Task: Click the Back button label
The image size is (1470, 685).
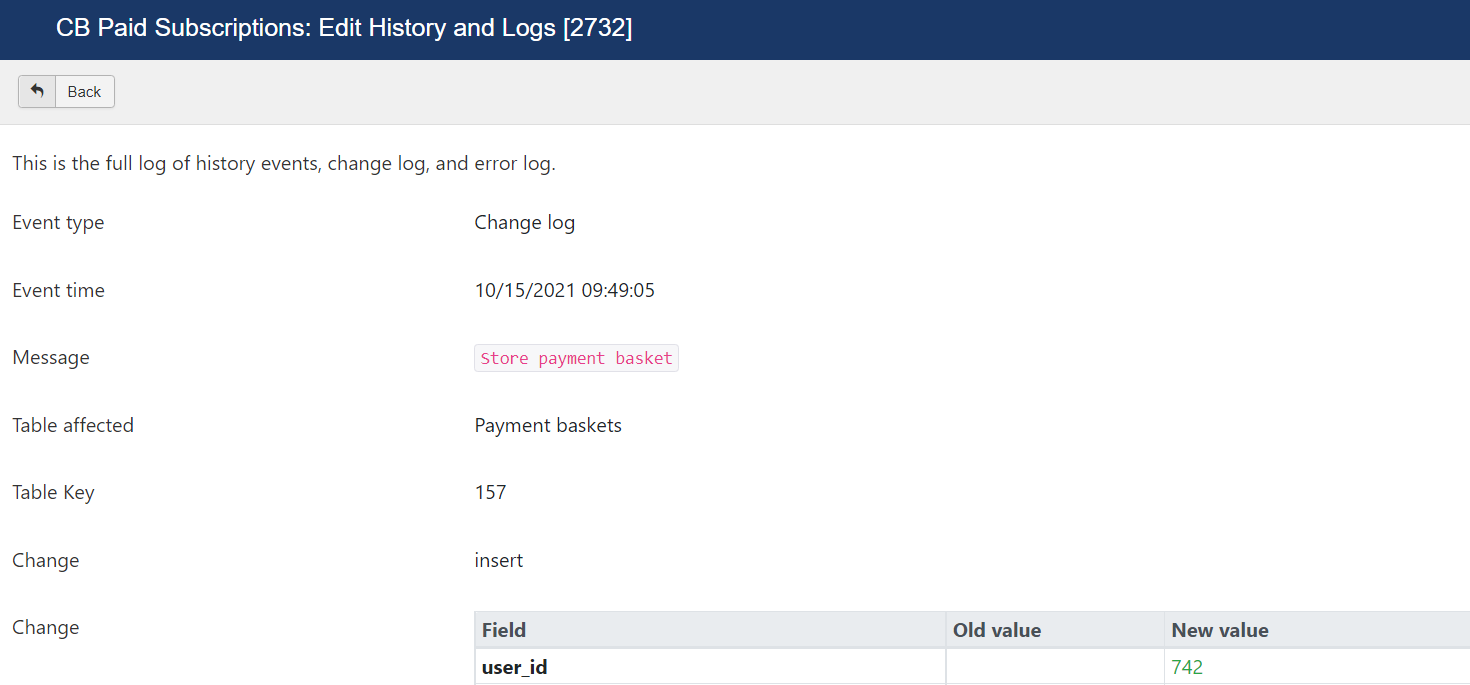Action: [84, 92]
